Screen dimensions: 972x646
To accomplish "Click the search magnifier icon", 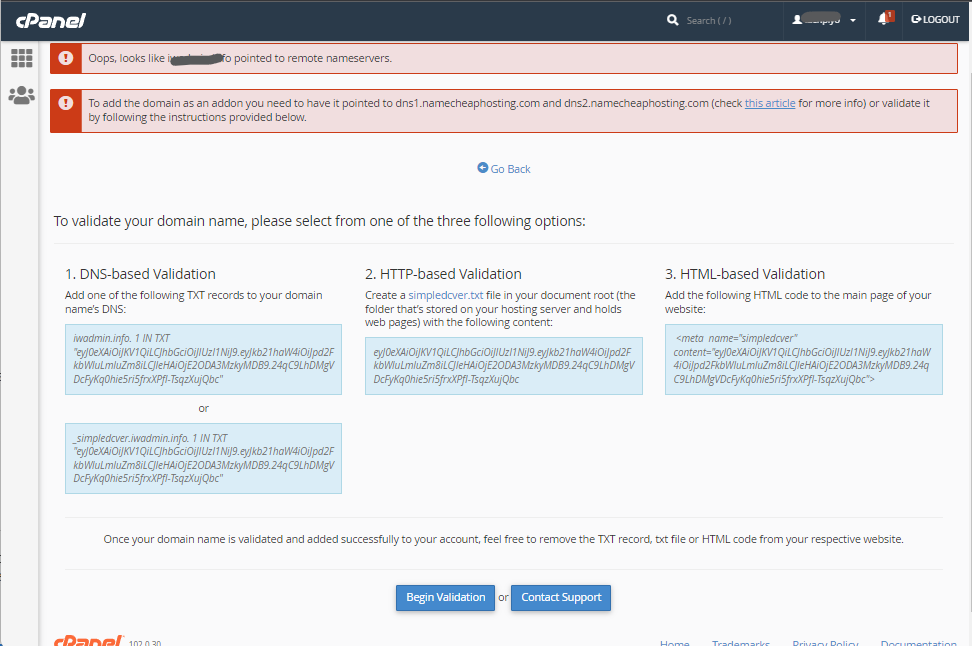I will (x=673, y=20).
